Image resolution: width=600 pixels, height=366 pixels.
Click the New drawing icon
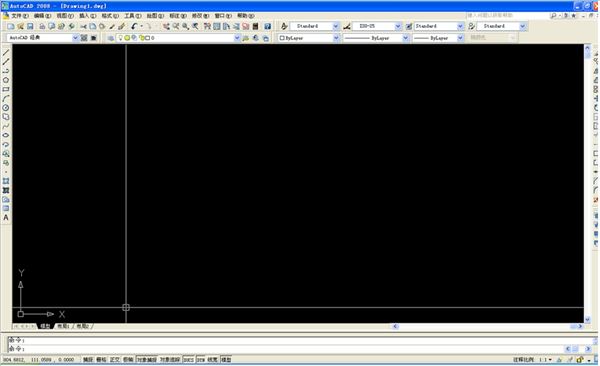coord(11,26)
